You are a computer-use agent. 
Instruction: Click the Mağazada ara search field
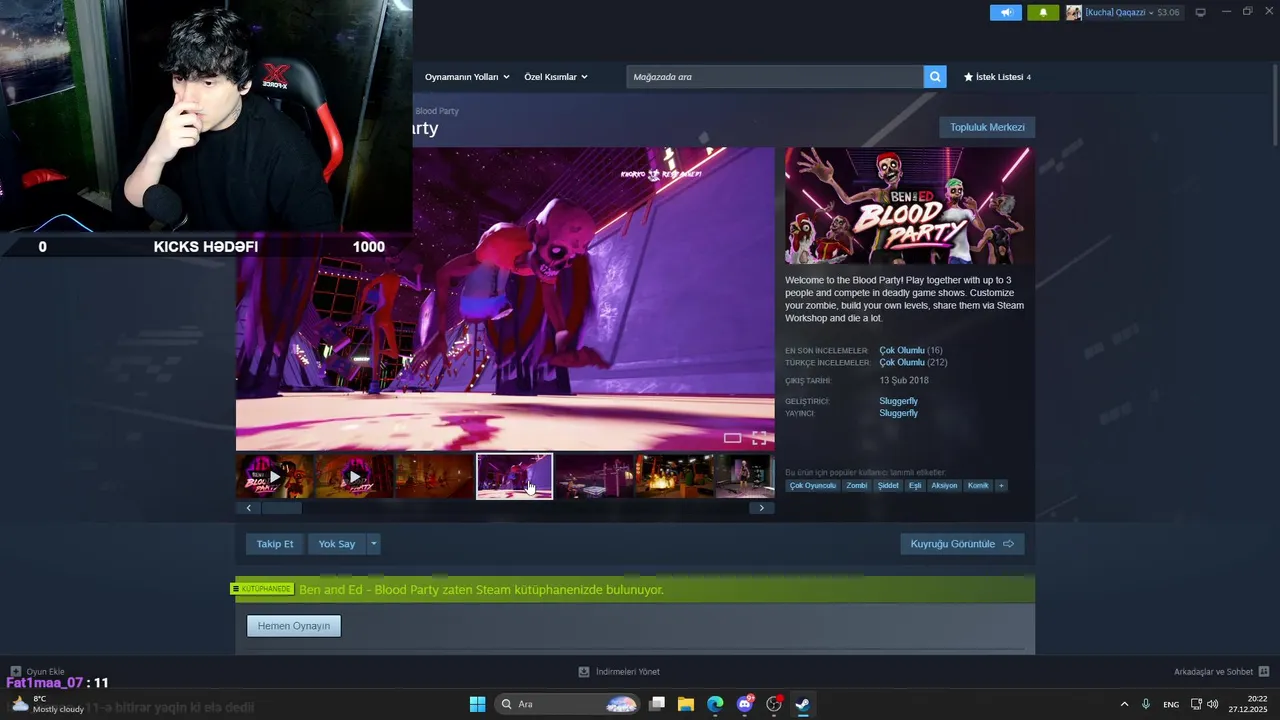(775, 77)
